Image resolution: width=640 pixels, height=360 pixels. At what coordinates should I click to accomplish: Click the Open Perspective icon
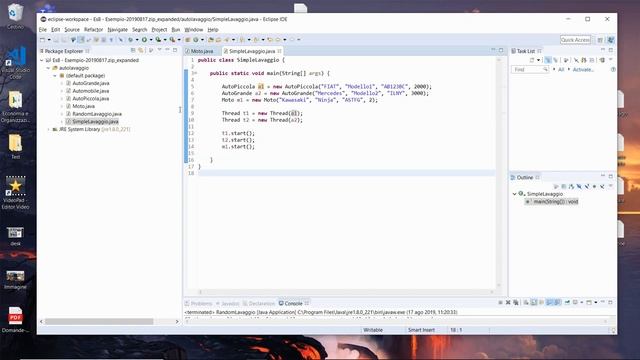(600, 40)
